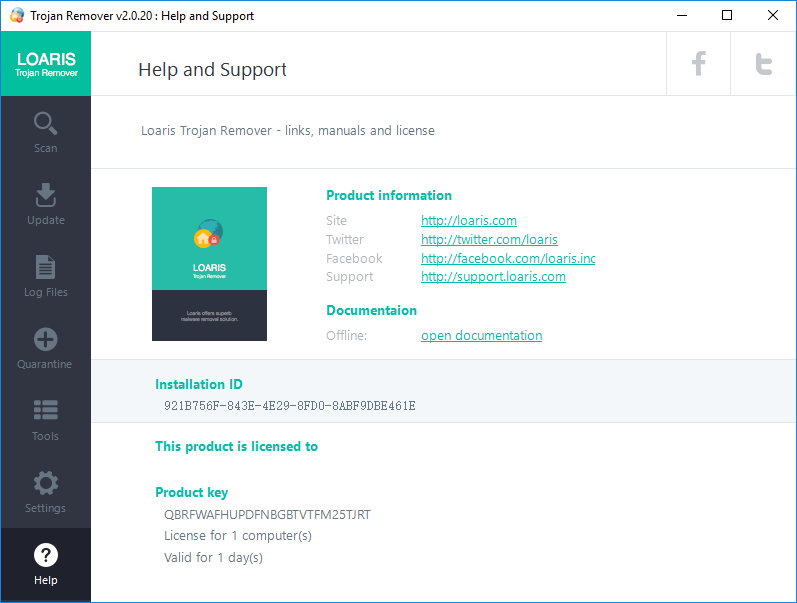797x603 pixels.
Task: Click the 'Valid for 1 day(s)' text
Action: click(213, 558)
